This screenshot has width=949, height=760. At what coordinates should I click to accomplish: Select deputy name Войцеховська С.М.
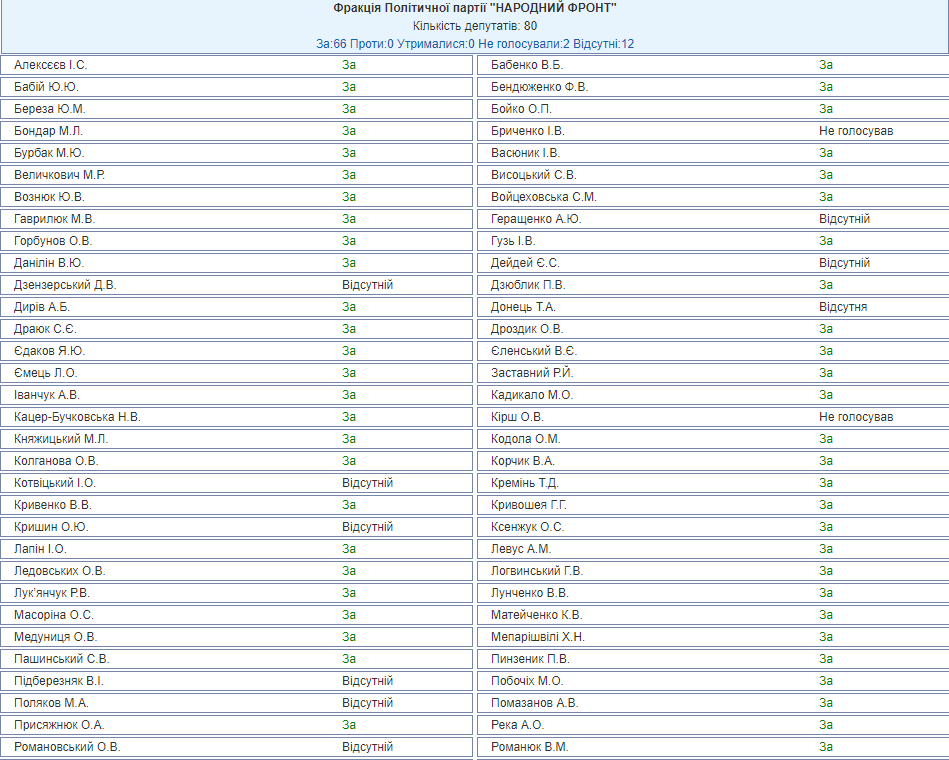tap(544, 197)
